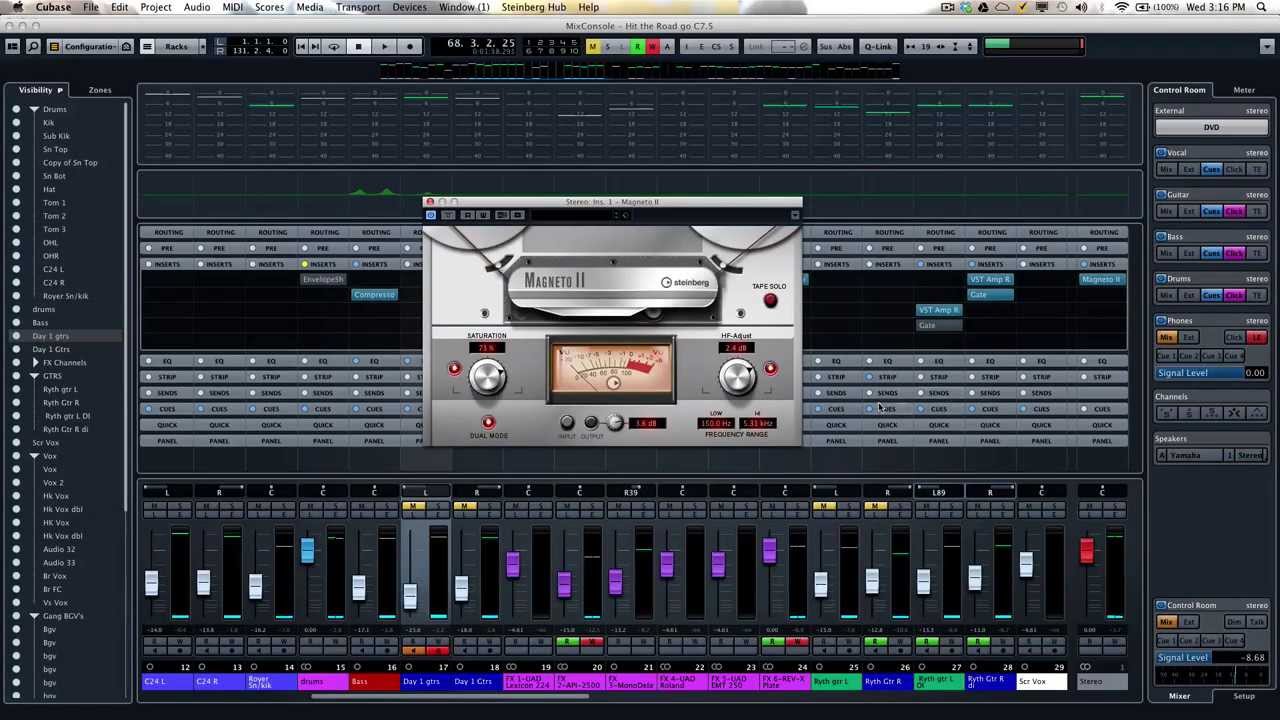
Task: Click the Output level small knob
Action: [x=615, y=423]
